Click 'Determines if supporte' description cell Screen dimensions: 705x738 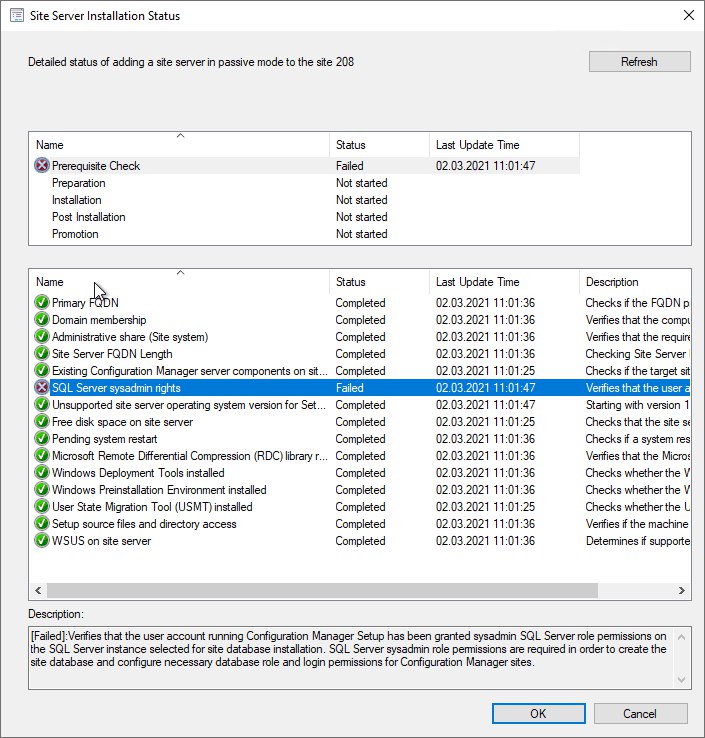[638, 541]
